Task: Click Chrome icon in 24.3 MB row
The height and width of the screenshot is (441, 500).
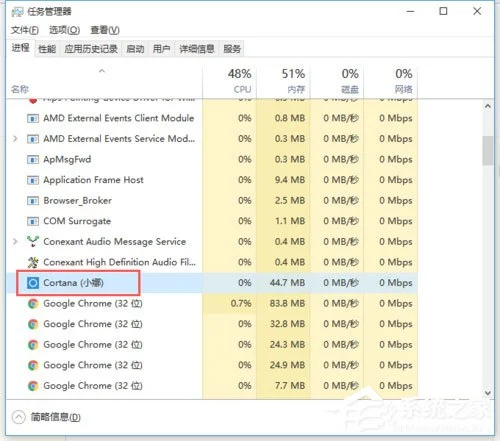Action: click(33, 345)
